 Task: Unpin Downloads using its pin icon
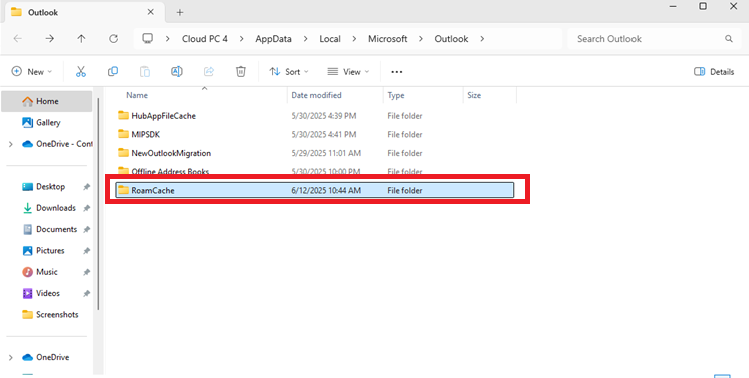[x=86, y=208]
